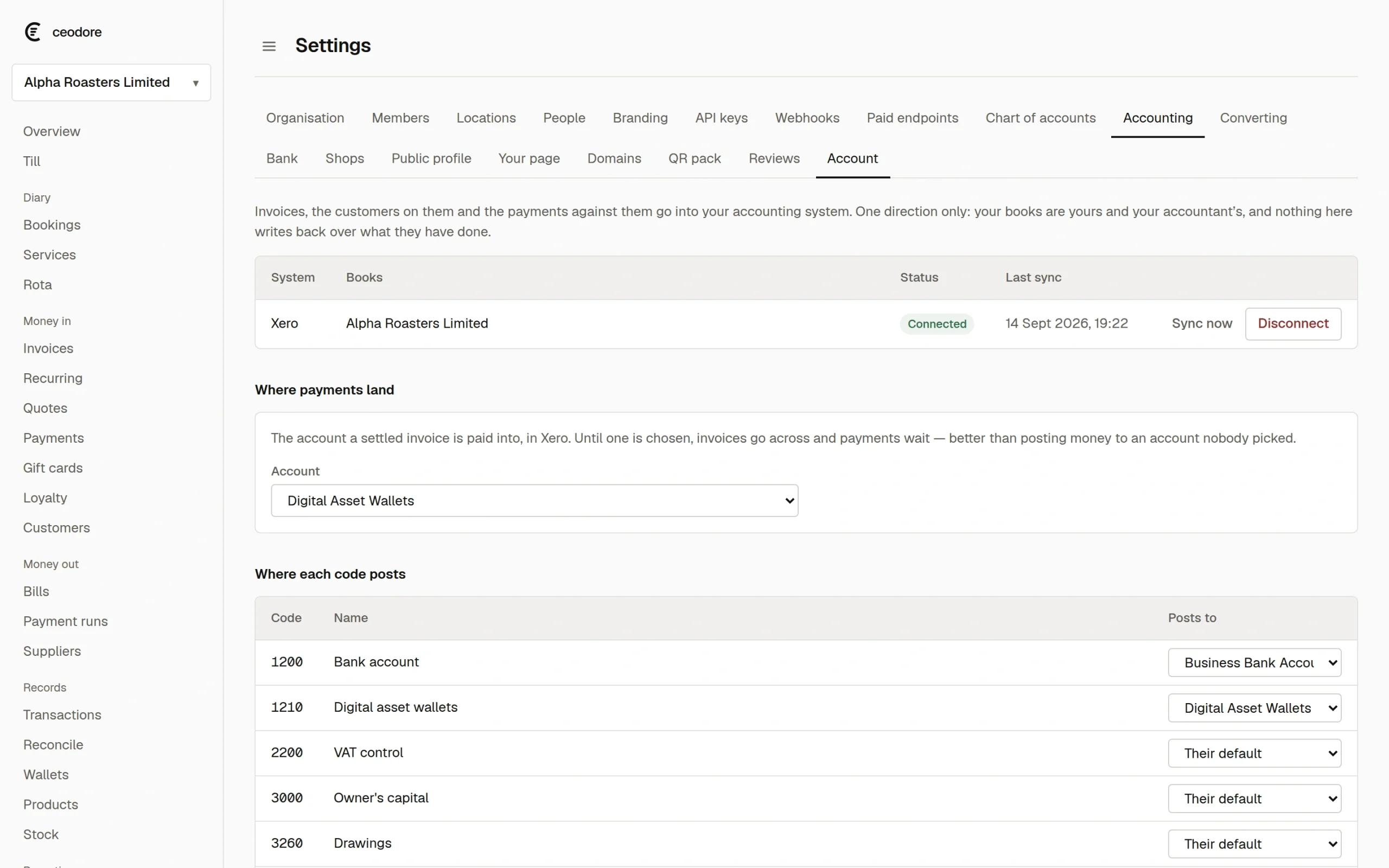Screen dimensions: 1389x868
Task: Click the Where each code posts heading
Action: (330, 574)
